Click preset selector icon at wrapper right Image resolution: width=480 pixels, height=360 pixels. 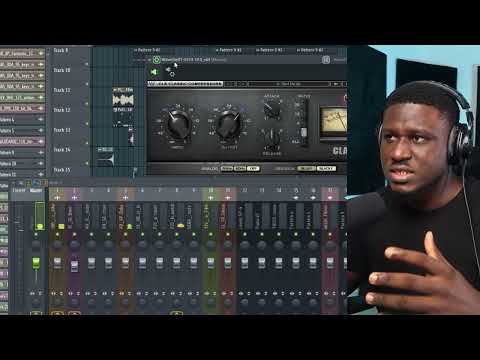pyautogui.click(x=326, y=60)
